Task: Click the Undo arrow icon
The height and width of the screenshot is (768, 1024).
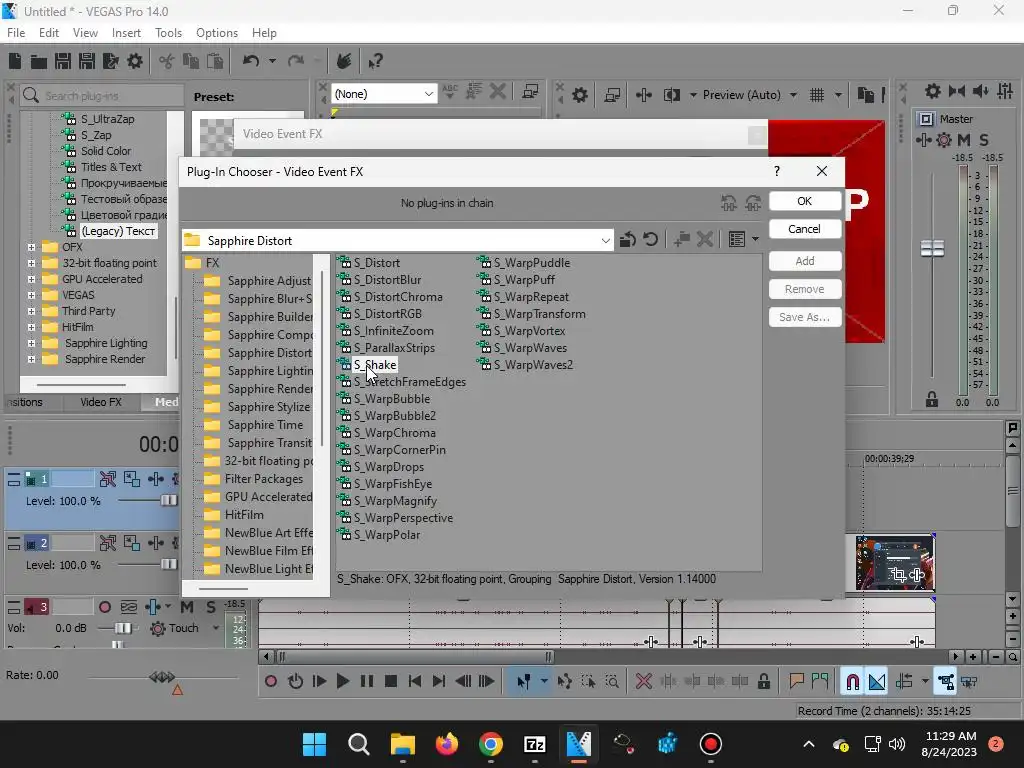Action: 251,61
